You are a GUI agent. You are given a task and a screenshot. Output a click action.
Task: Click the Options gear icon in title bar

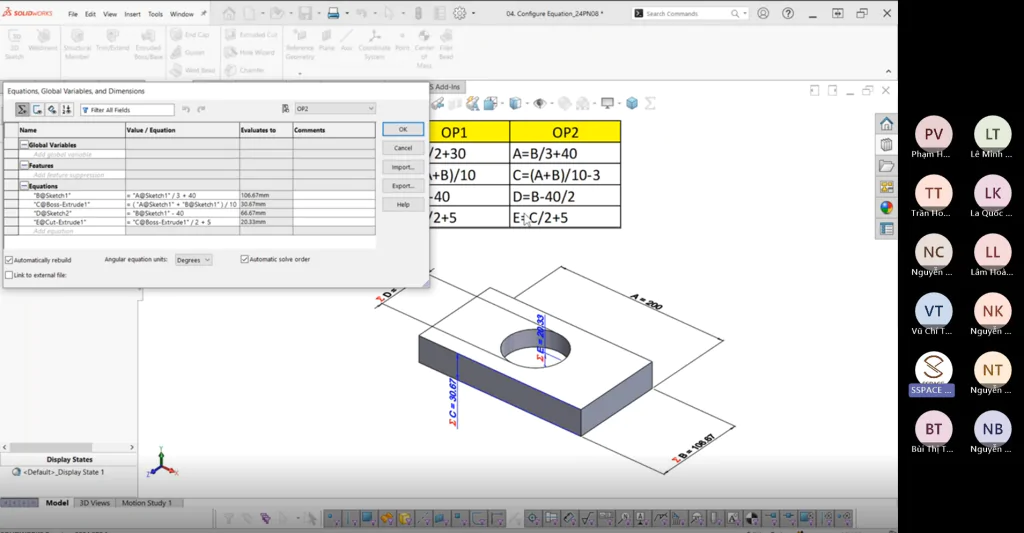tap(460, 13)
